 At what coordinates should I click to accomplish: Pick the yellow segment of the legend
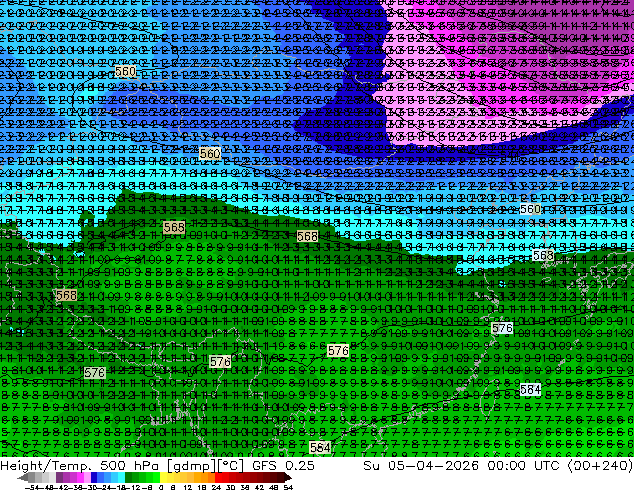point(163,477)
